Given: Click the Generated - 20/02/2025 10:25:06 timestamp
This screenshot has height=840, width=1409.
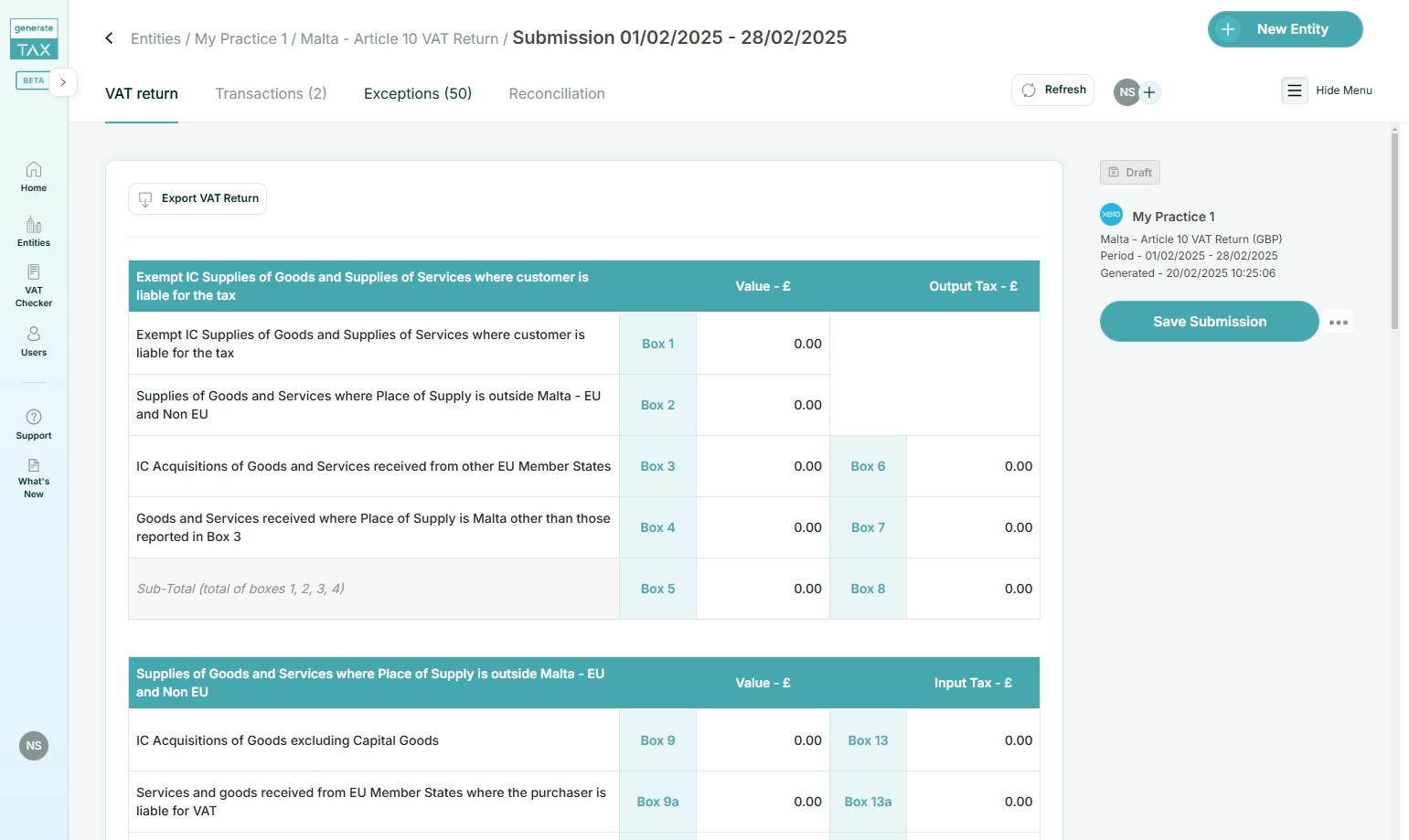Looking at the screenshot, I should 1188,273.
